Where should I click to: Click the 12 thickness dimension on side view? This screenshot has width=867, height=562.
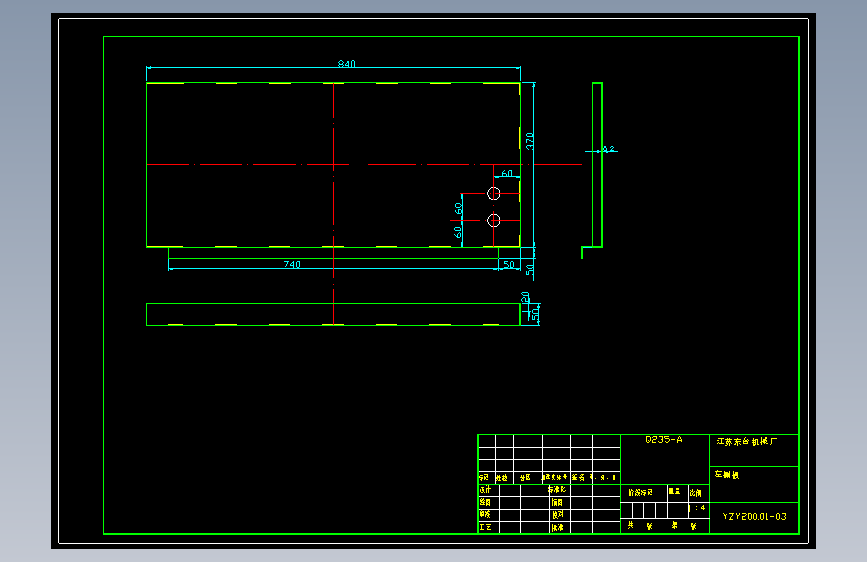(x=609, y=149)
